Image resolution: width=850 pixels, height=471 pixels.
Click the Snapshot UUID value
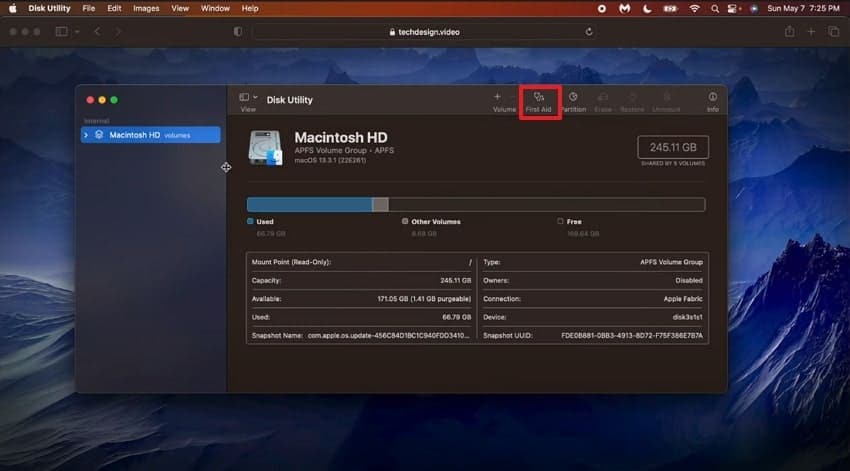632,336
